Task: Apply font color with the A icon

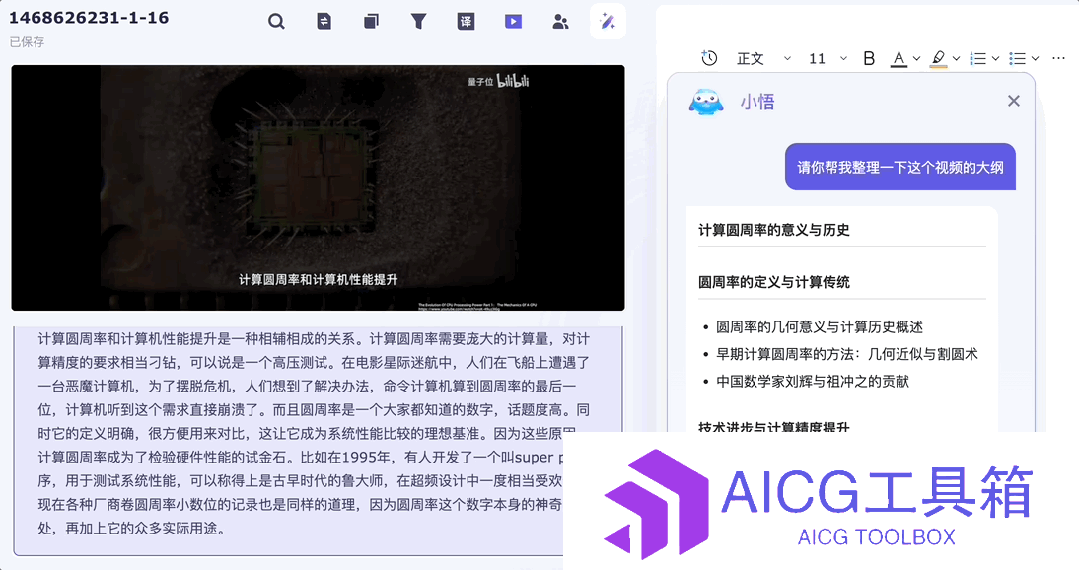Action: [899, 59]
